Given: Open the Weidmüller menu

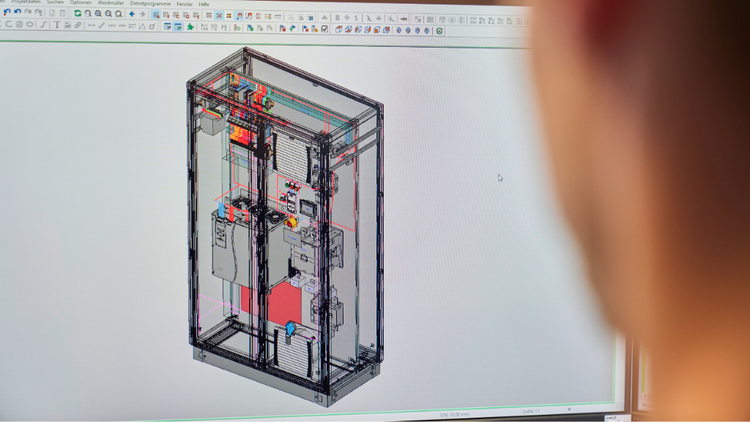Looking at the screenshot, I should click(x=110, y=3).
